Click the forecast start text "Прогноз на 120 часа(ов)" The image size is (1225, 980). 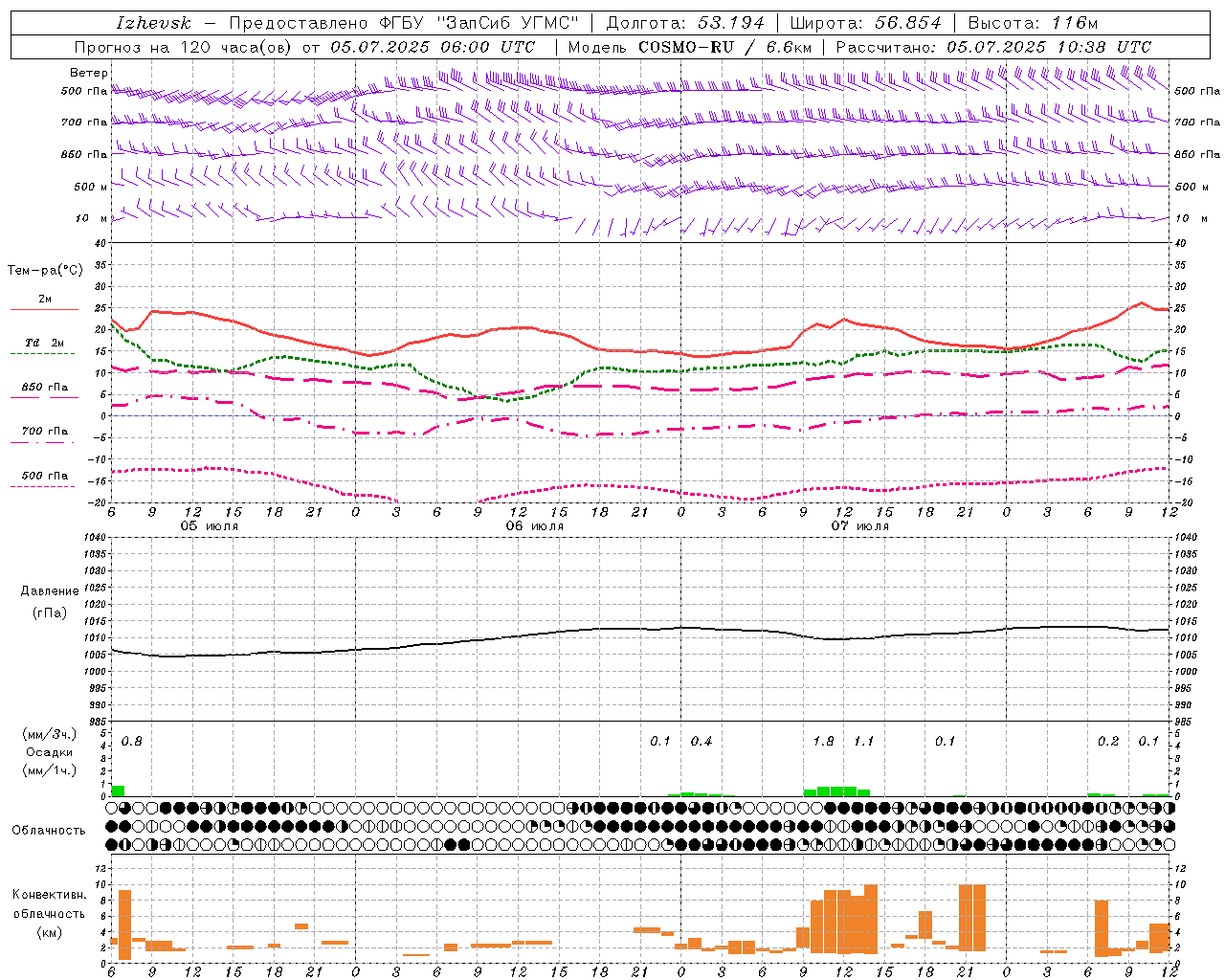click(x=184, y=46)
